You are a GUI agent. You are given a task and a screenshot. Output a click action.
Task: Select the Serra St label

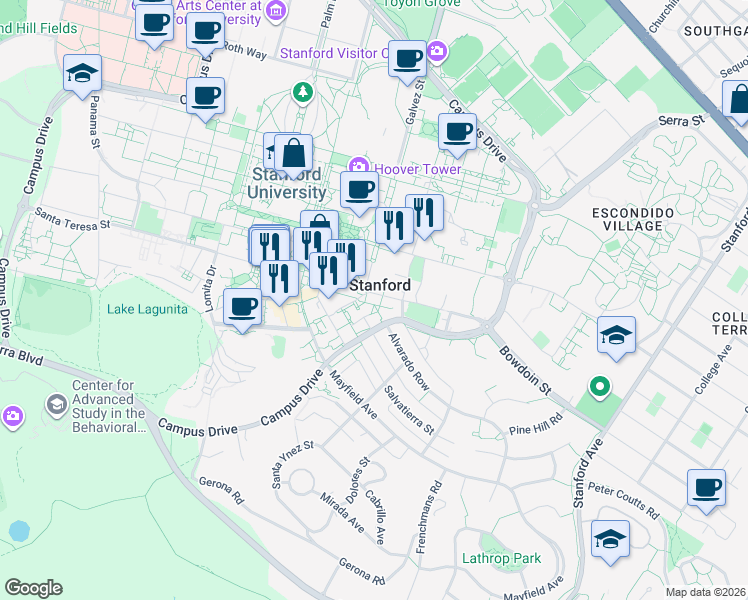click(681, 120)
